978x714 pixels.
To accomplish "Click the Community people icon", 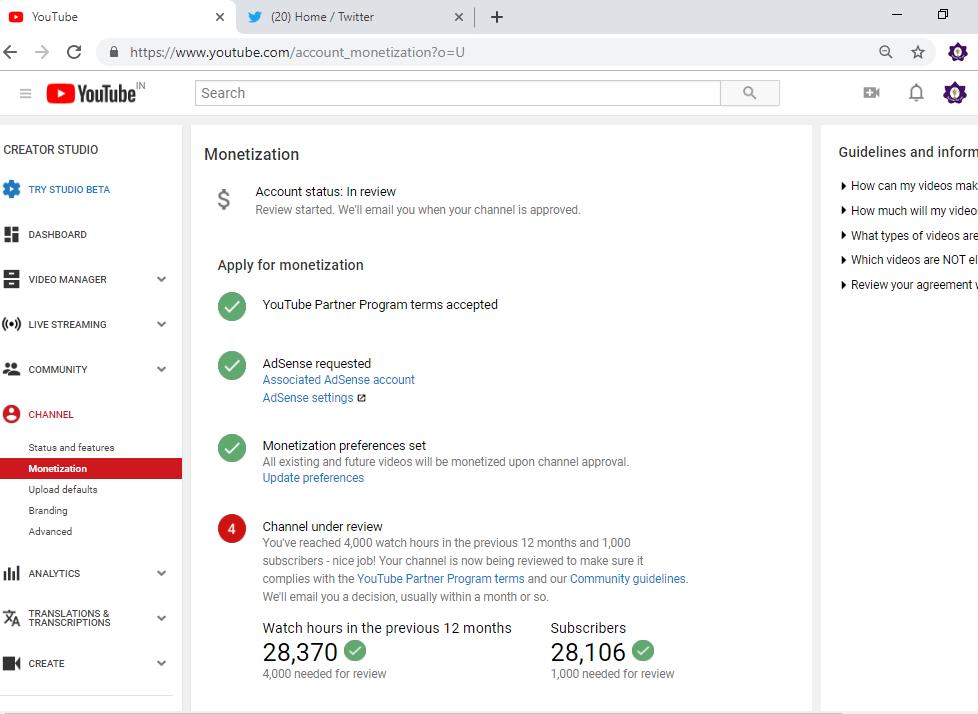I will point(11,369).
